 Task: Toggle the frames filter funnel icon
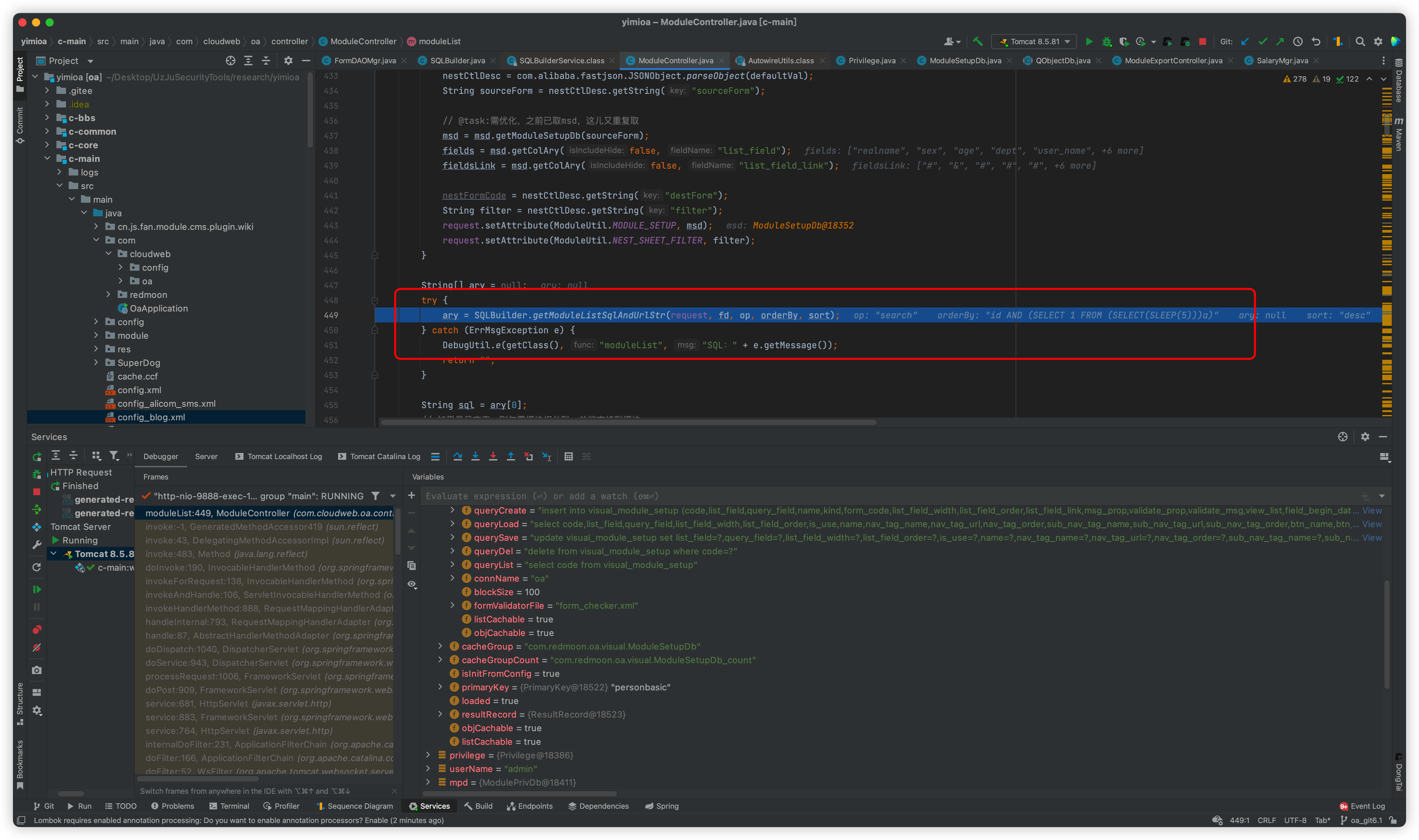click(x=375, y=496)
